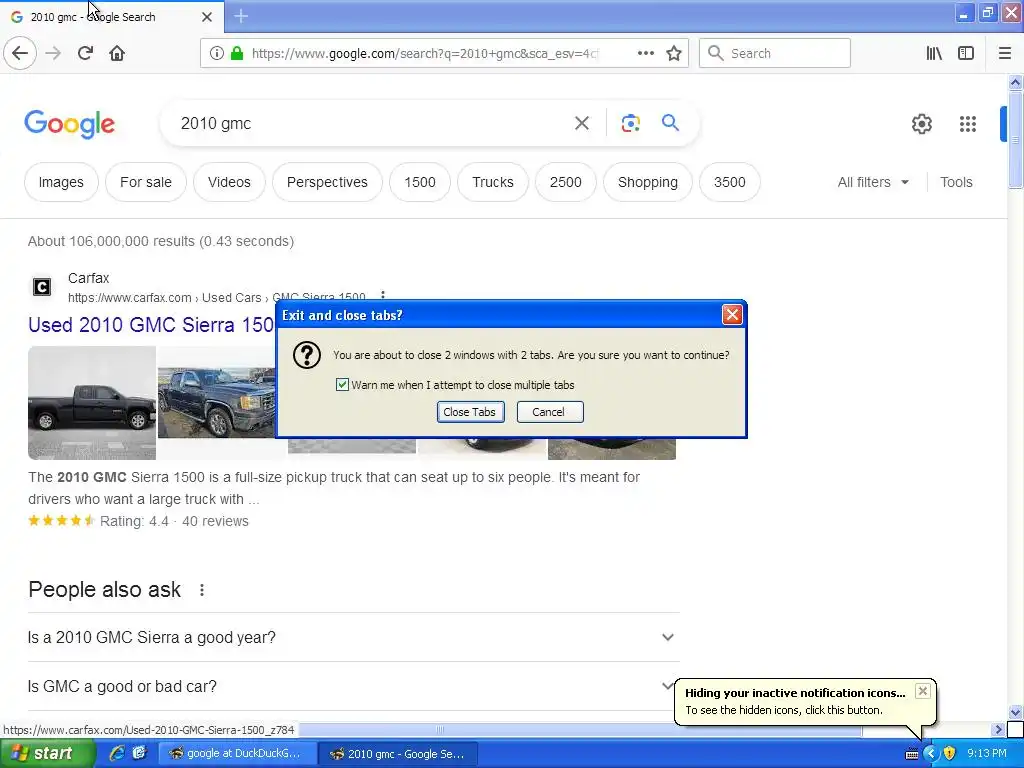Open the Windows Start menu
The height and width of the screenshot is (768, 1024).
(47, 753)
